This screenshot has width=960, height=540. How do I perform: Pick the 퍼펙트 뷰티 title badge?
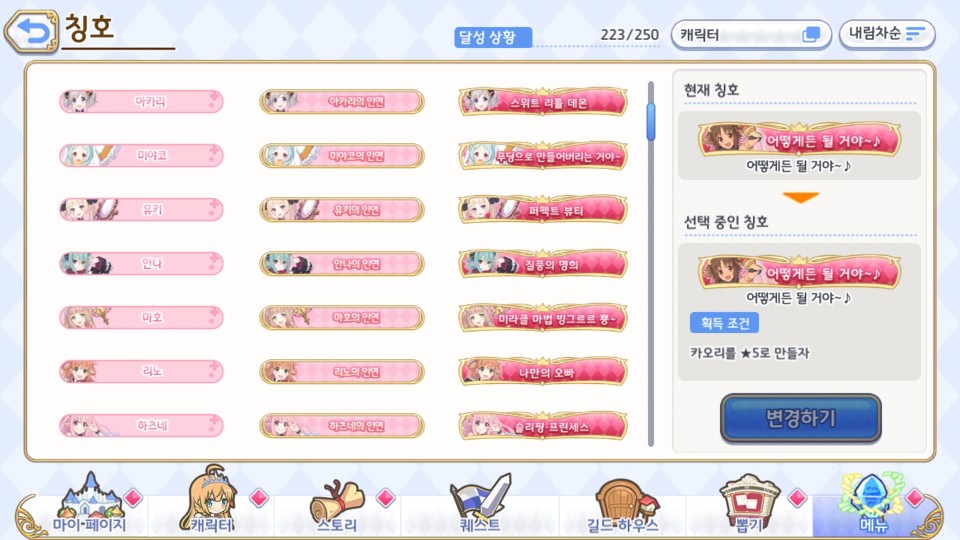pyautogui.click(x=543, y=211)
